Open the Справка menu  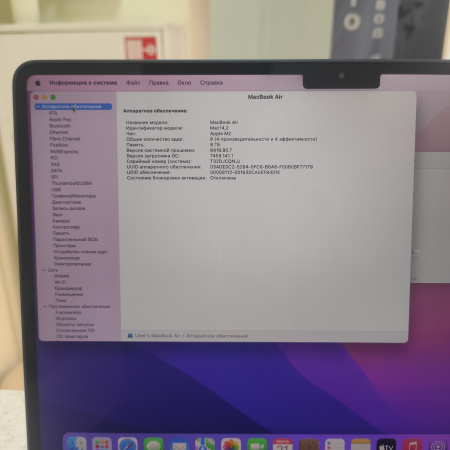click(x=211, y=83)
